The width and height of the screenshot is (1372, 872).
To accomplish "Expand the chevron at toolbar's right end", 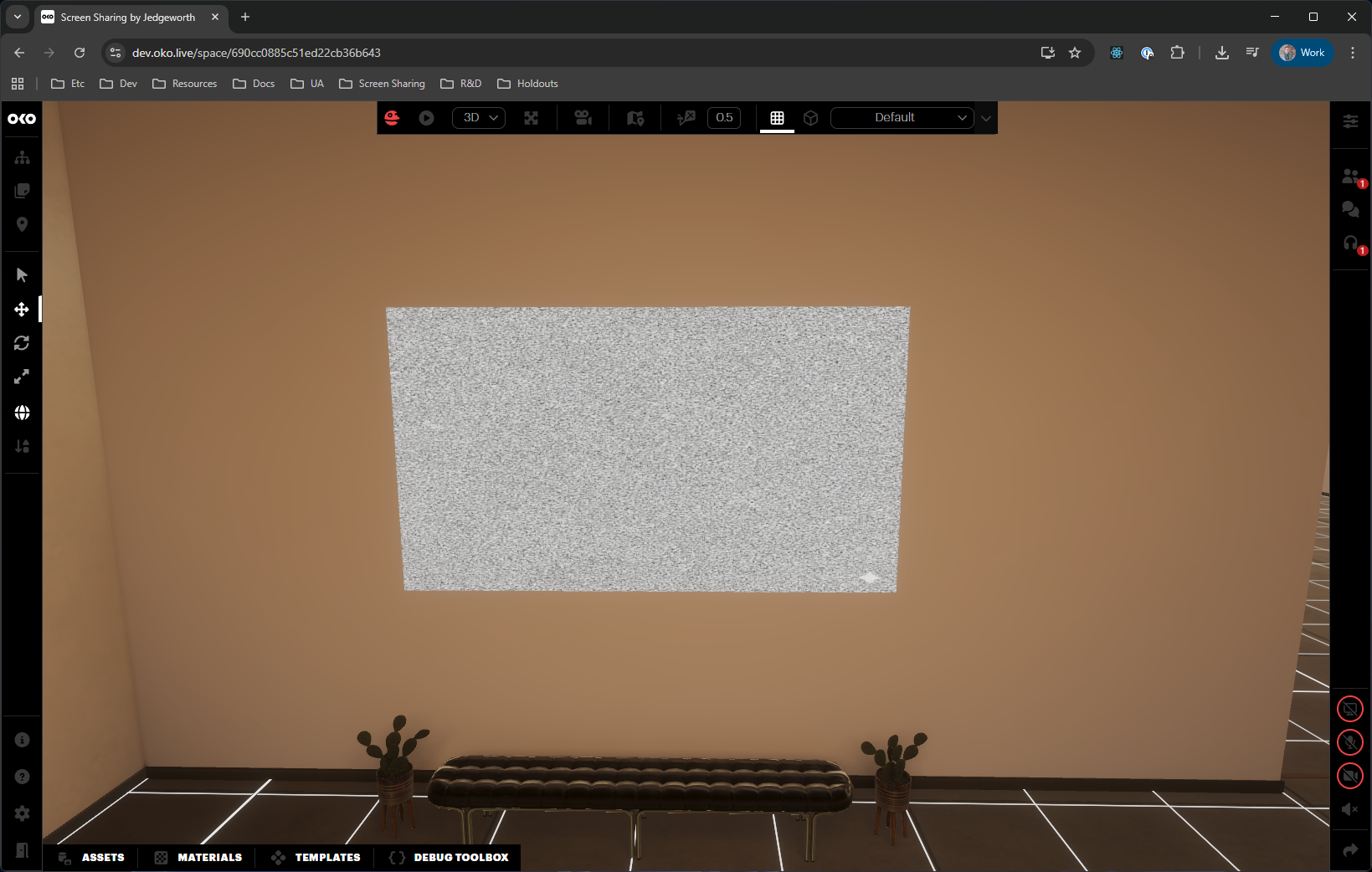I will tap(986, 118).
